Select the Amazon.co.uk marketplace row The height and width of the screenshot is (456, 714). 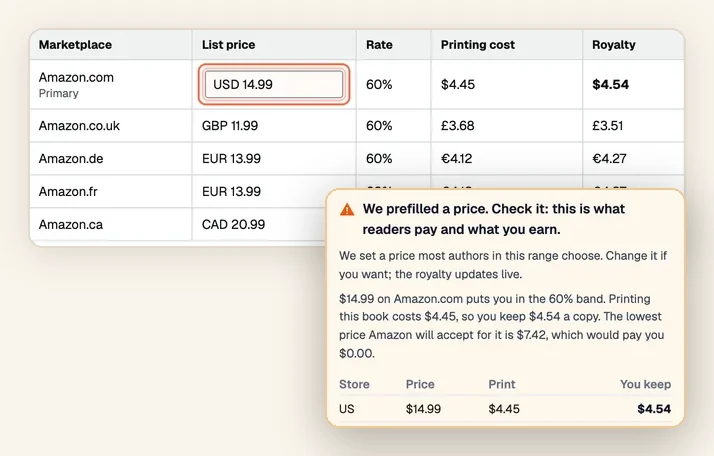pos(357,126)
